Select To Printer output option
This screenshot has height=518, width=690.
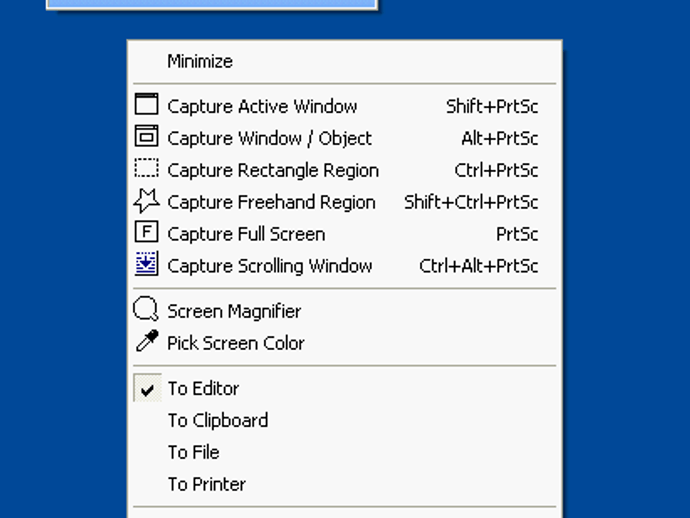coord(206,484)
